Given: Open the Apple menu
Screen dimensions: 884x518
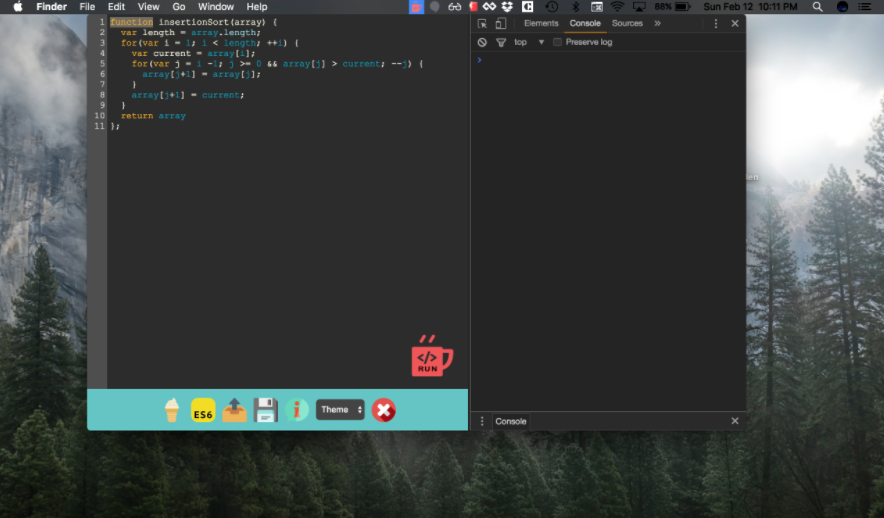Looking at the screenshot, I should click(x=17, y=7).
